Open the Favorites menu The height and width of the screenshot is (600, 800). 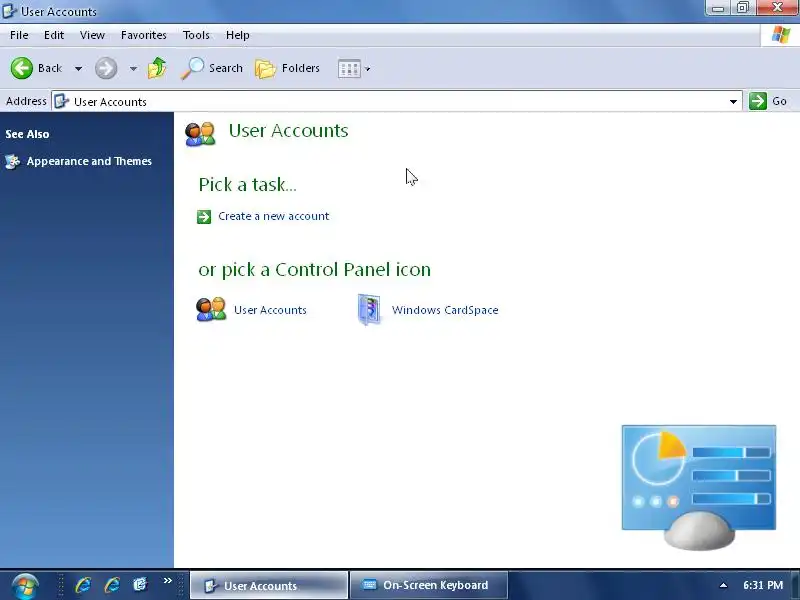tap(144, 35)
